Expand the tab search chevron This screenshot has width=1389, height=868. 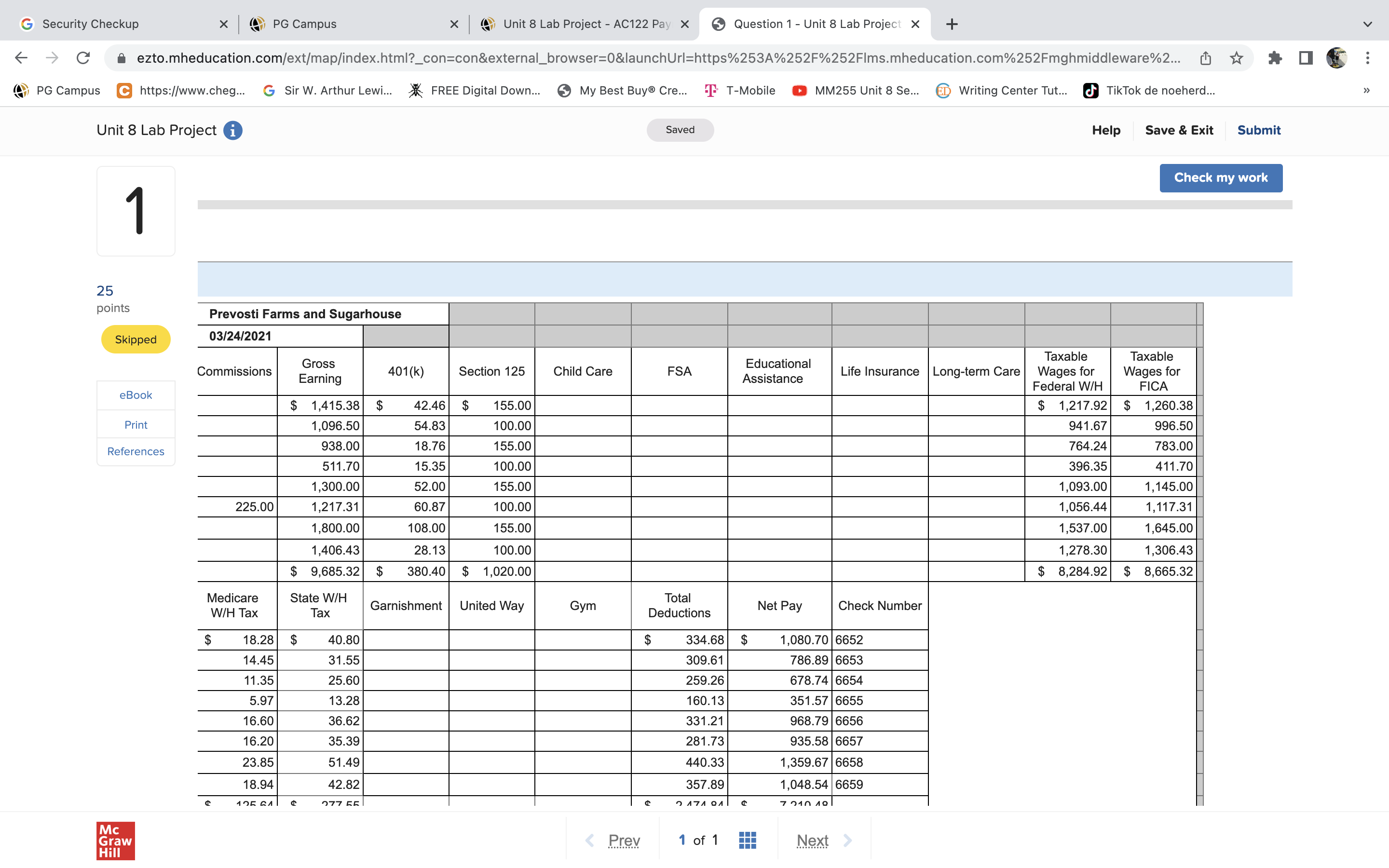click(x=1367, y=24)
